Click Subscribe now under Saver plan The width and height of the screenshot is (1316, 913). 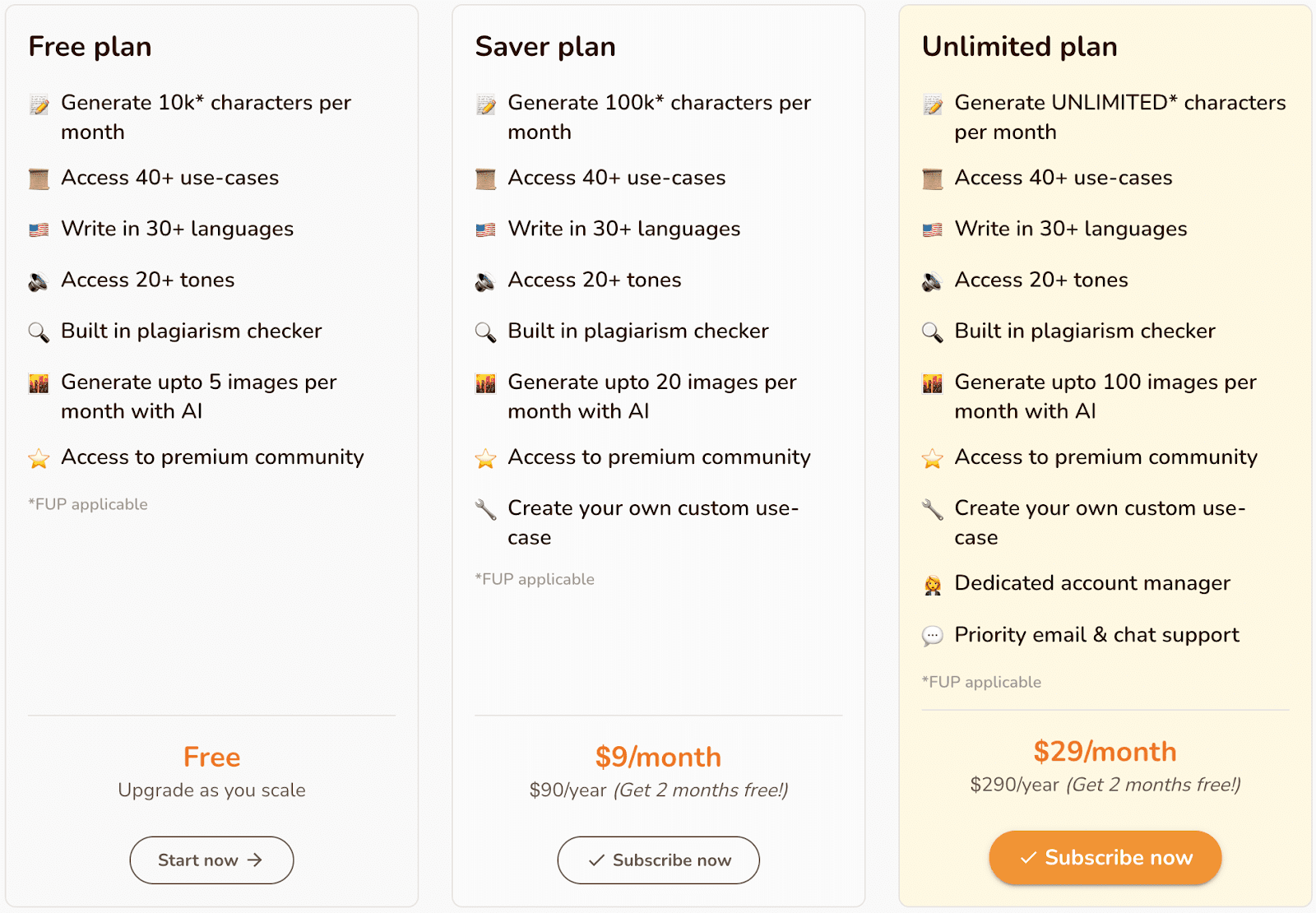coord(659,860)
